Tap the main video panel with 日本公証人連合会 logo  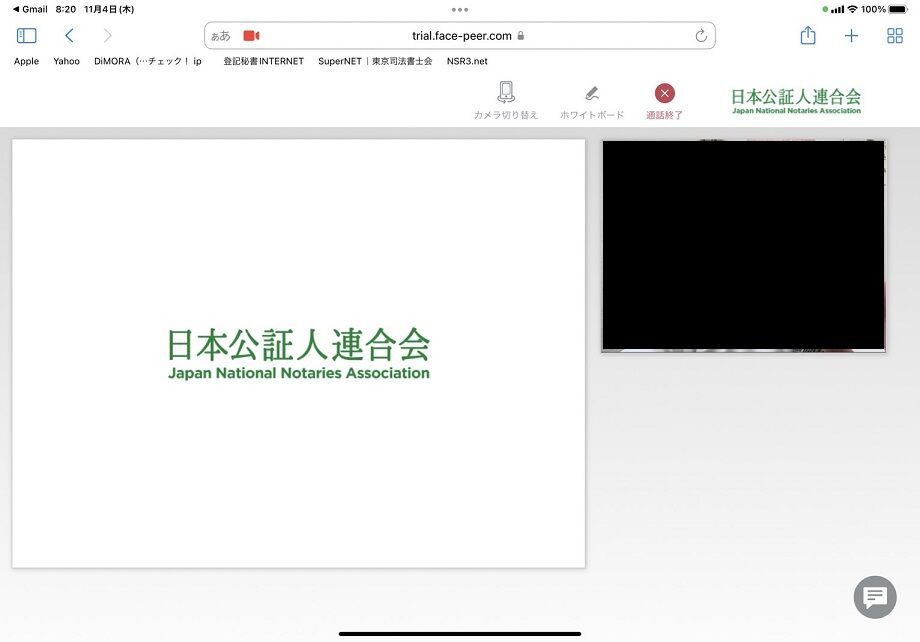[299, 353]
